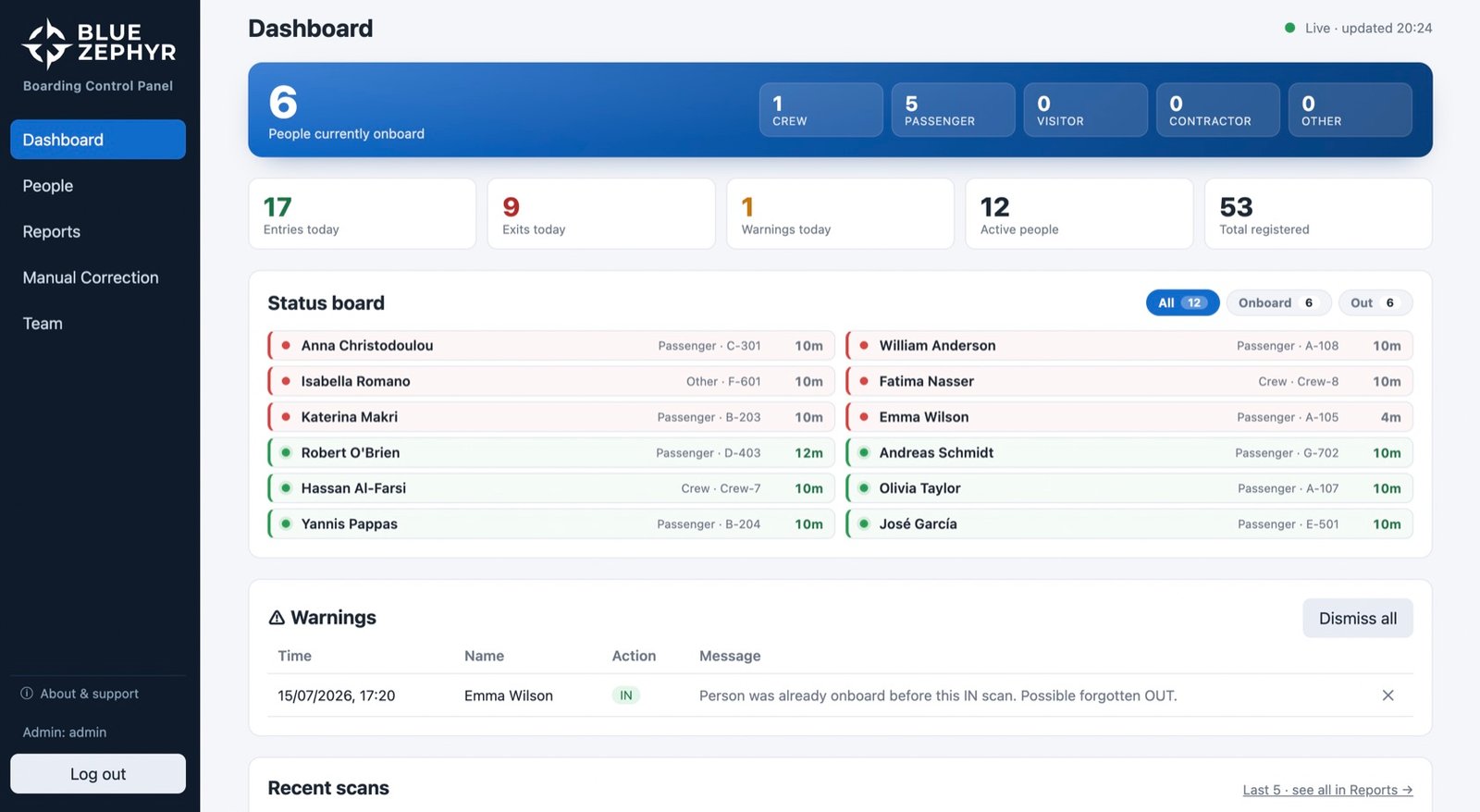Click Dismiss all warnings
Viewport: 1480px width, 812px height.
[1357, 619]
